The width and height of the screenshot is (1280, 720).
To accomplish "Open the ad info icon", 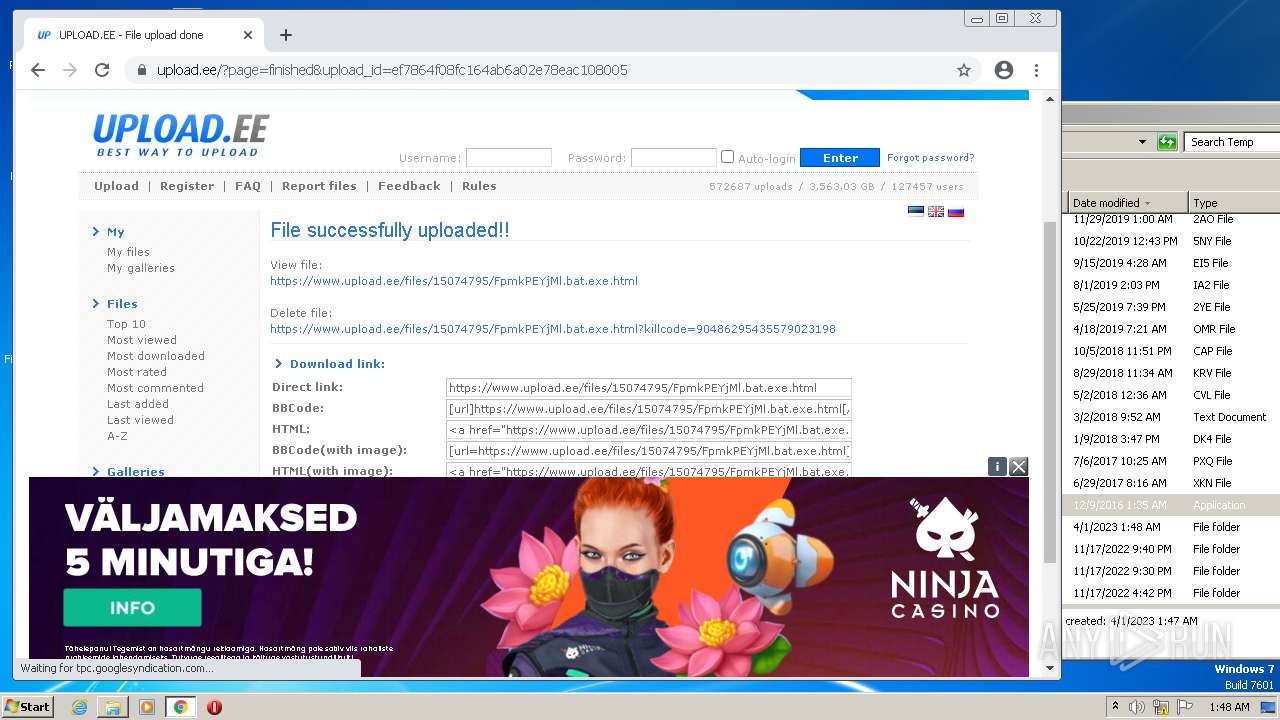I will (997, 466).
